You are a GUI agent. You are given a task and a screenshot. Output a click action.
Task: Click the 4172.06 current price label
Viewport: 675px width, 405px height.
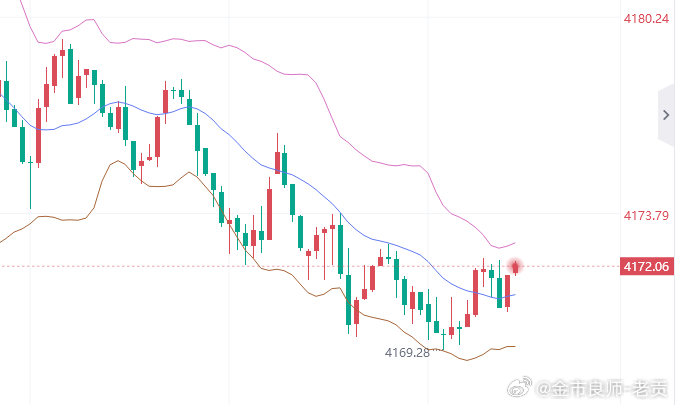(x=647, y=266)
